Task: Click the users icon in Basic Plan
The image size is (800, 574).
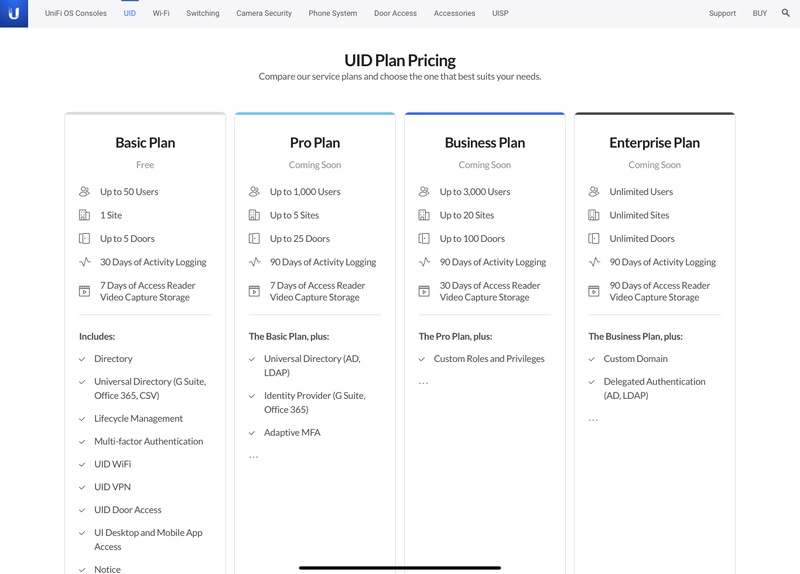Action: (x=85, y=192)
